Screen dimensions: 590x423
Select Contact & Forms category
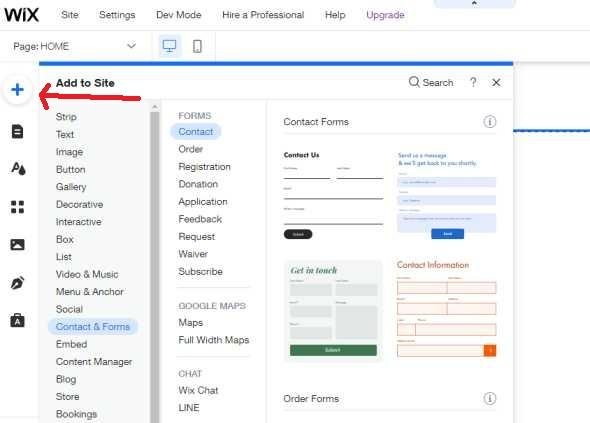tap(93, 327)
